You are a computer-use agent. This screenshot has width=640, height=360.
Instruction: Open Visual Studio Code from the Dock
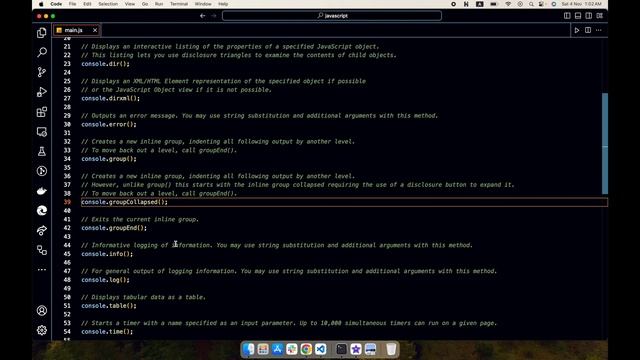(321, 349)
